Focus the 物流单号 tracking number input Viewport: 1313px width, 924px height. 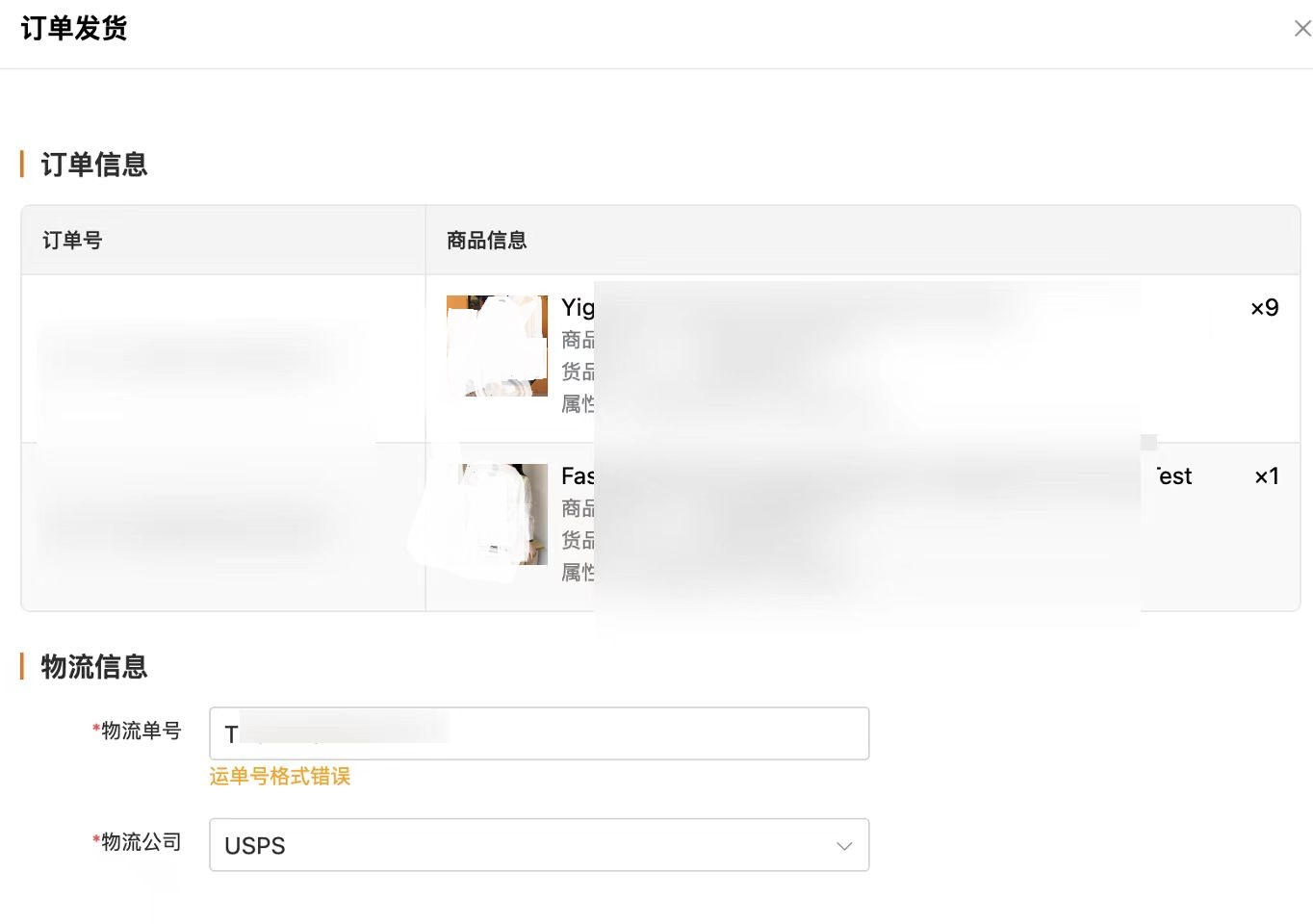coord(539,733)
